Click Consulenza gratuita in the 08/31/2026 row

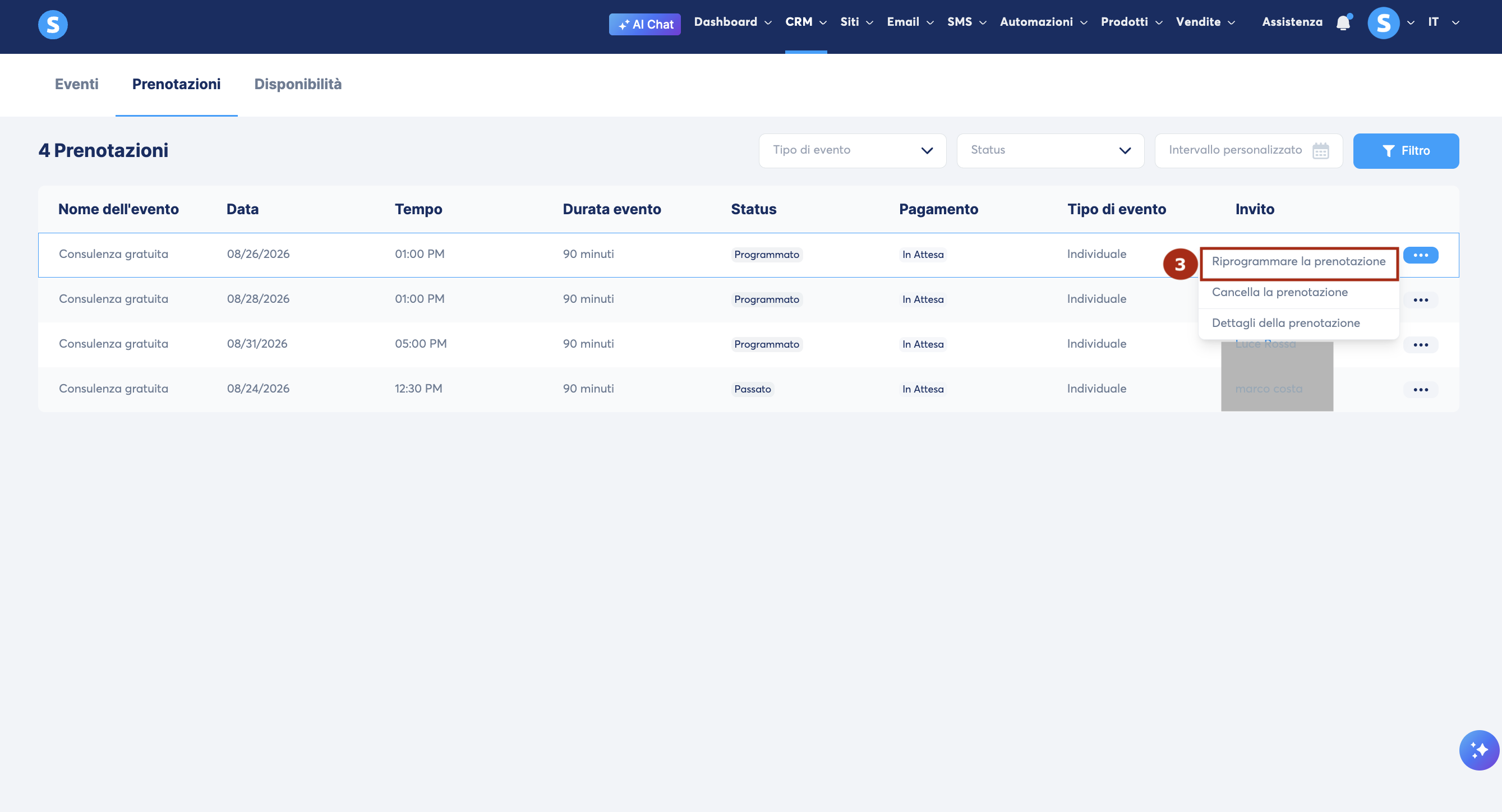point(113,344)
